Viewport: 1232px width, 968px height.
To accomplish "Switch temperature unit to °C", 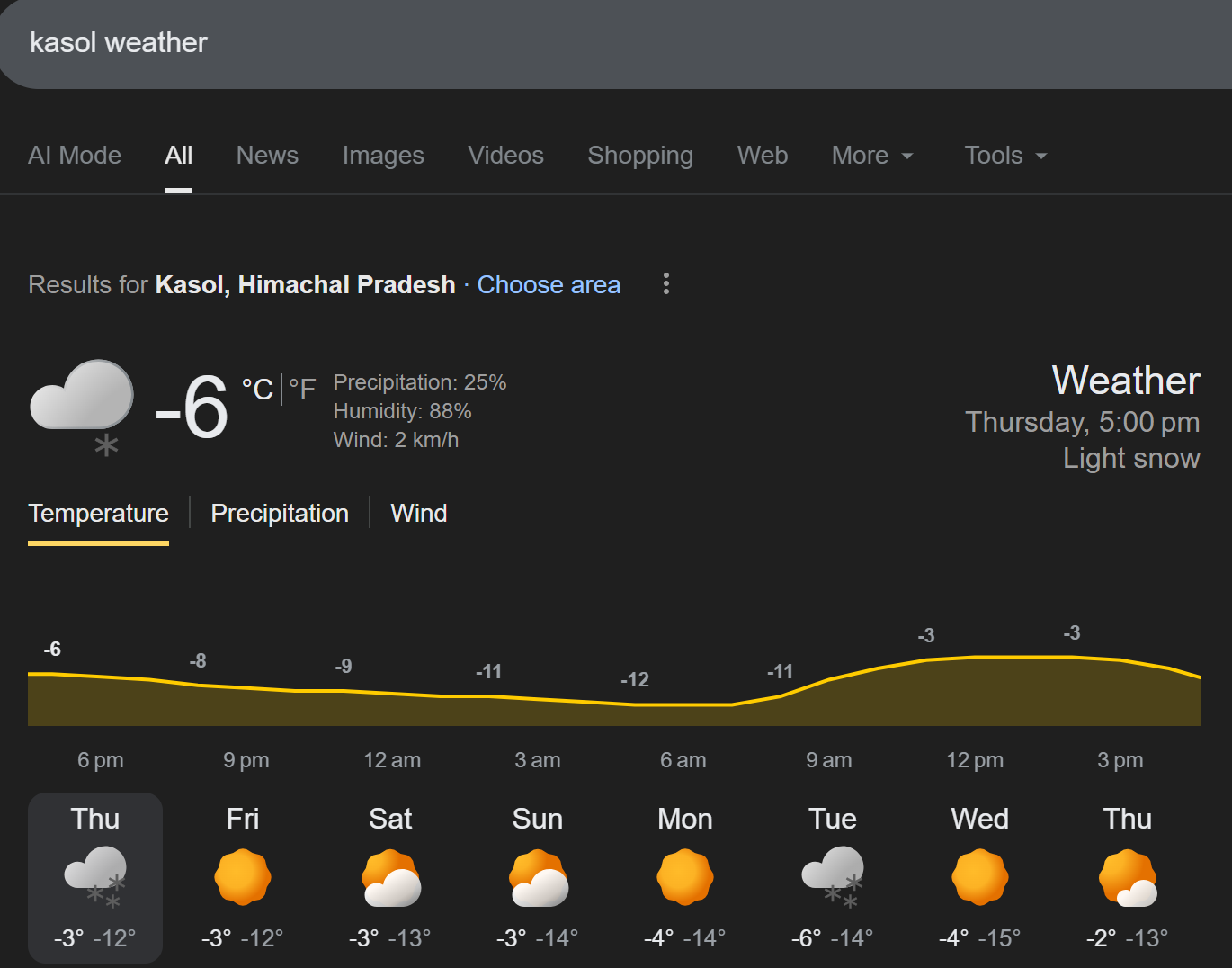I will pyautogui.click(x=257, y=390).
